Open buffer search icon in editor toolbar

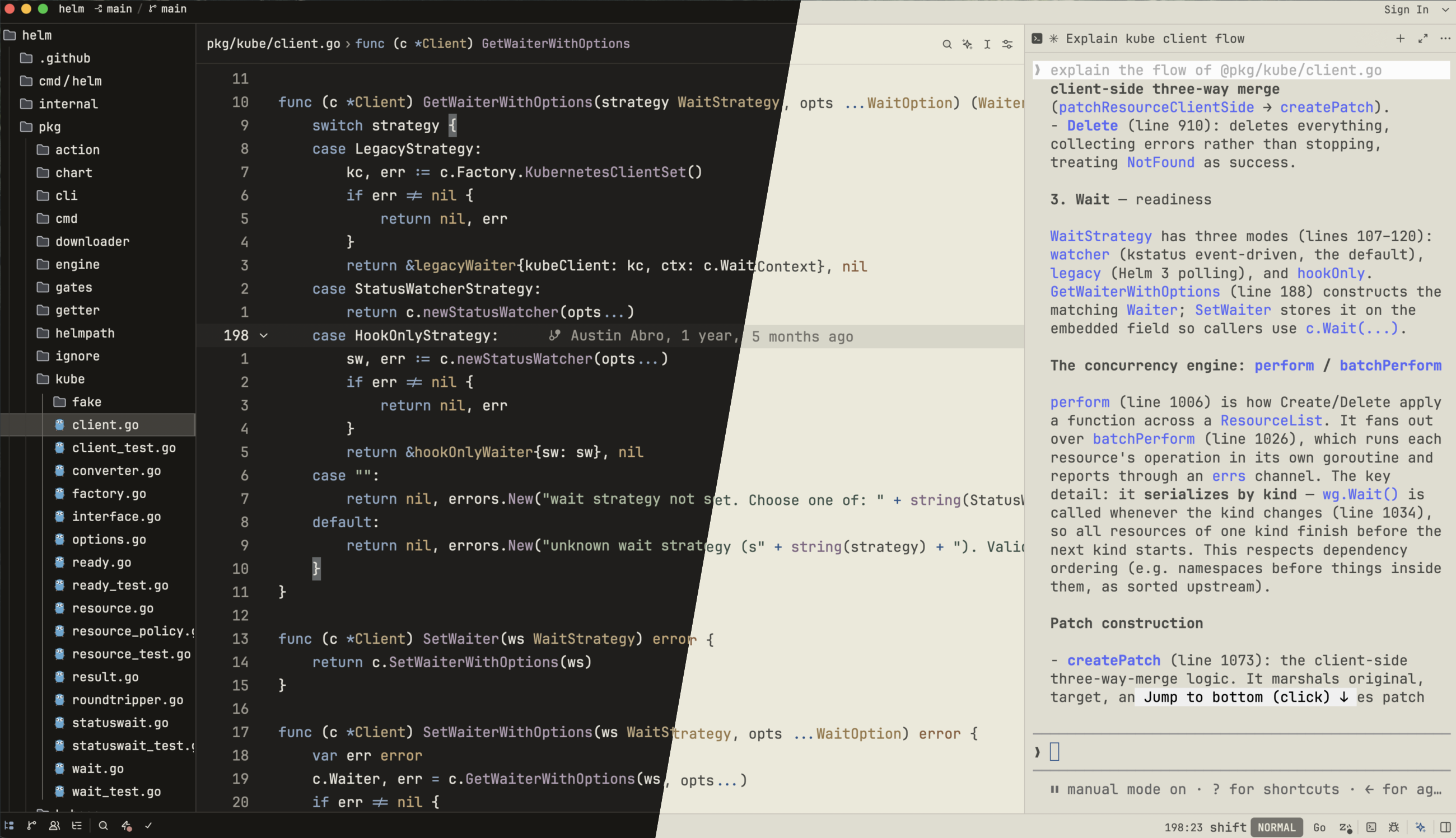947,44
